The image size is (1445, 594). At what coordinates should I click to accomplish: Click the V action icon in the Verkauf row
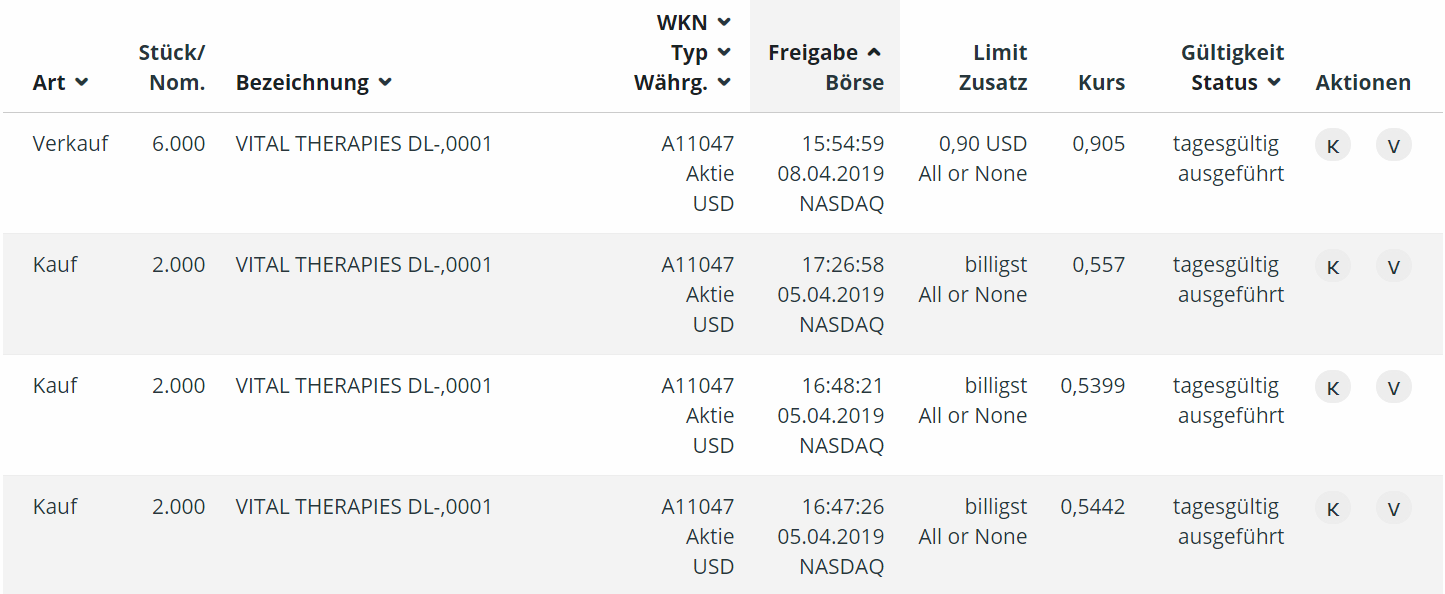click(1393, 145)
